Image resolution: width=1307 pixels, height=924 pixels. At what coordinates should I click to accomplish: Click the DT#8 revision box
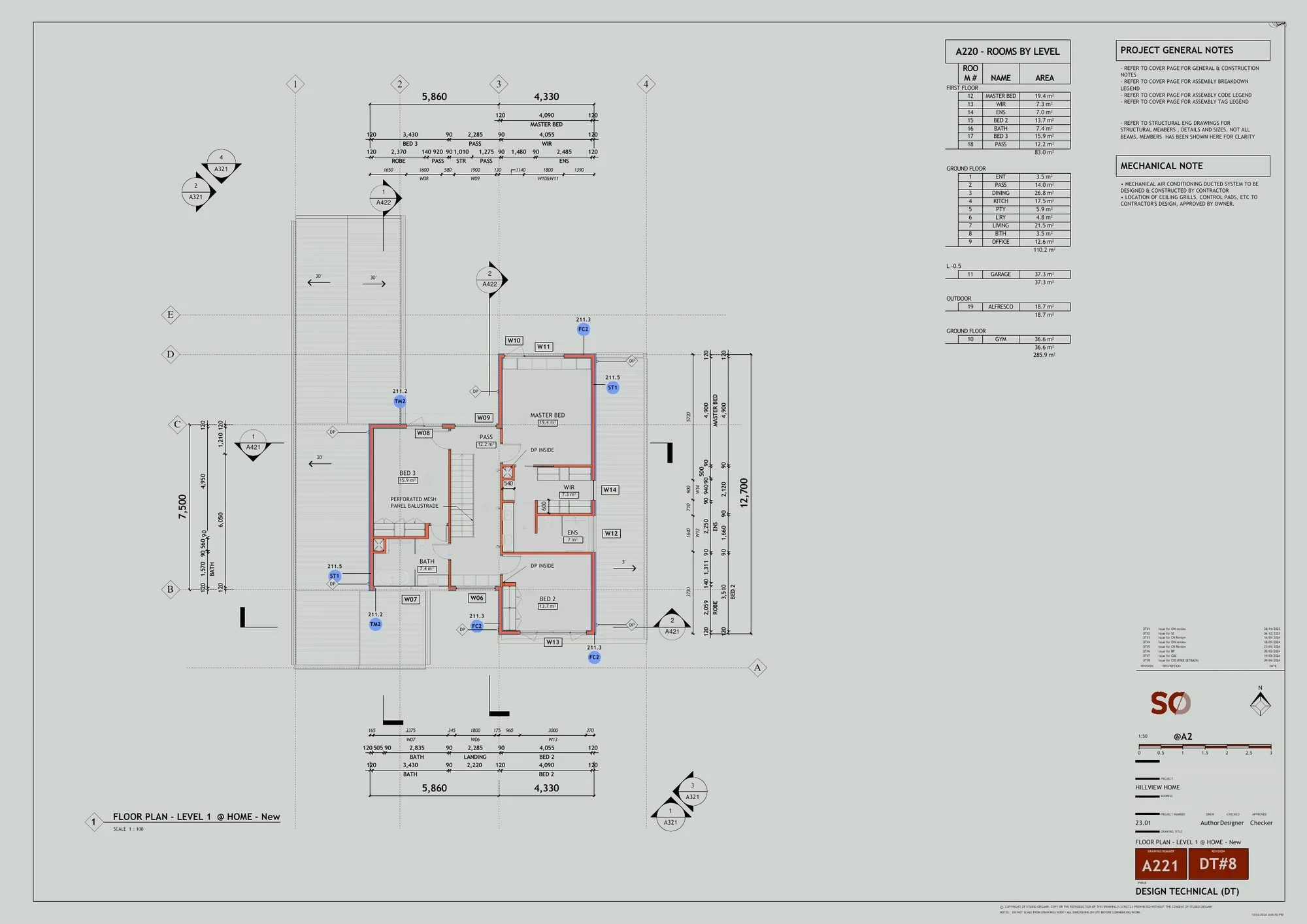1218,864
